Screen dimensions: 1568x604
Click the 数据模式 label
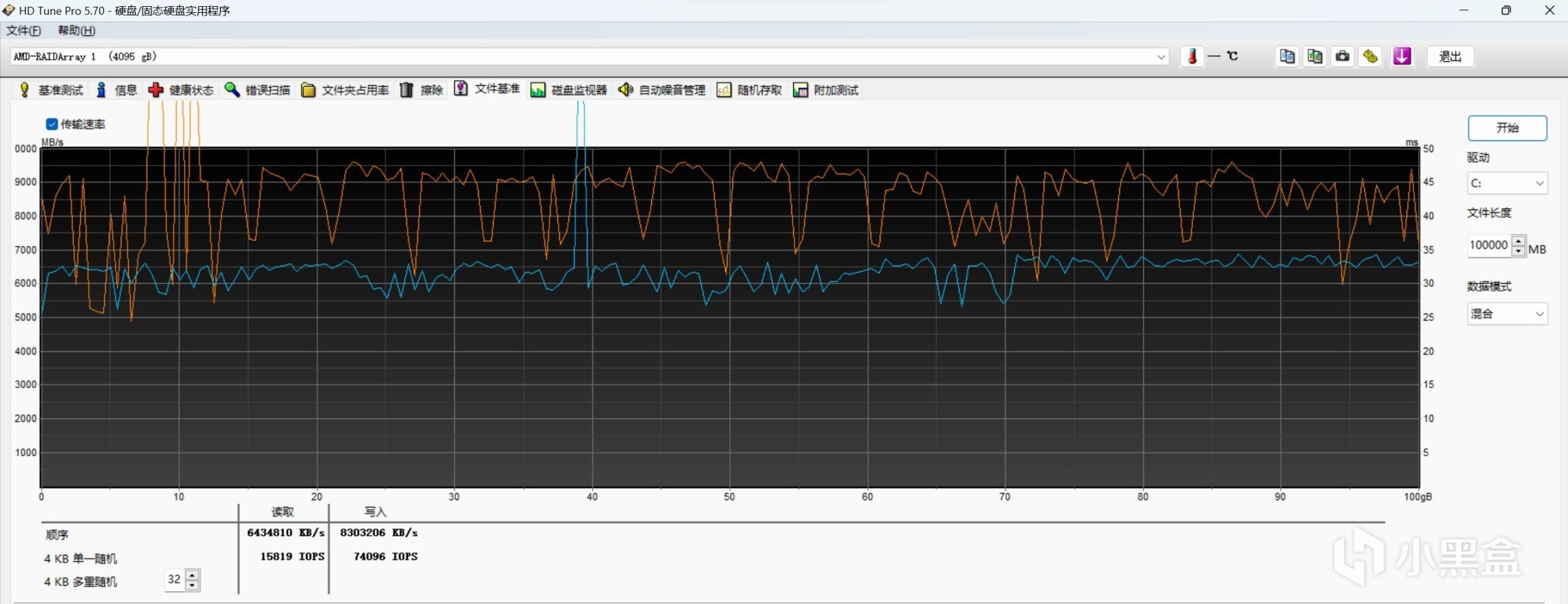pyautogui.click(x=1489, y=287)
